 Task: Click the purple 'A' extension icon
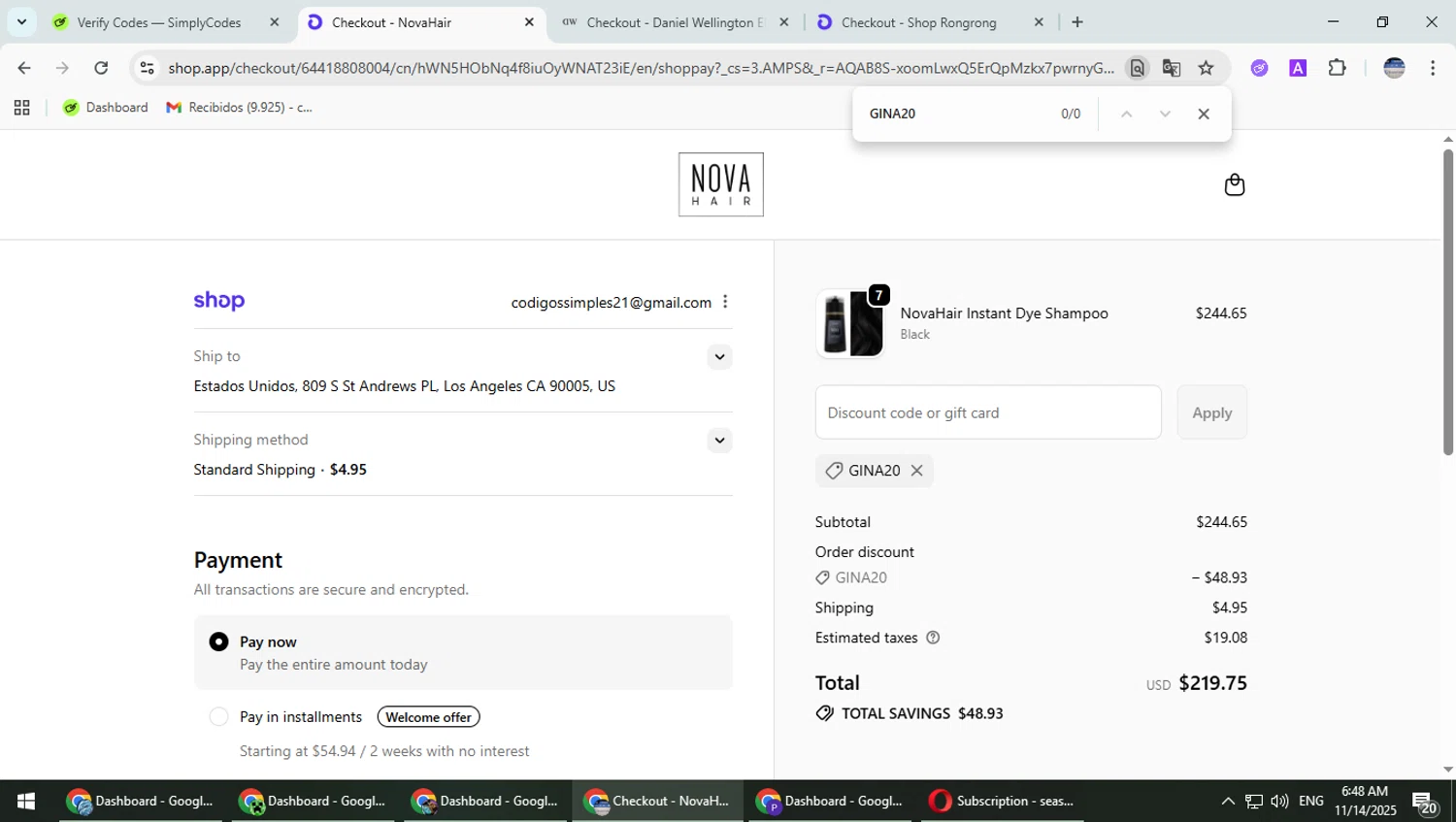(1298, 68)
